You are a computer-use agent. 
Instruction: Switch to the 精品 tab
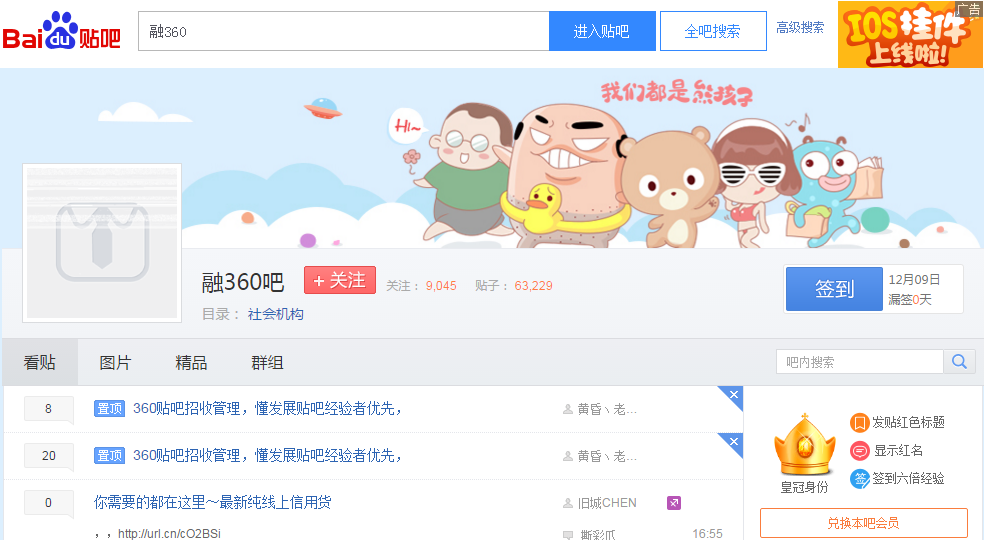[x=191, y=362]
